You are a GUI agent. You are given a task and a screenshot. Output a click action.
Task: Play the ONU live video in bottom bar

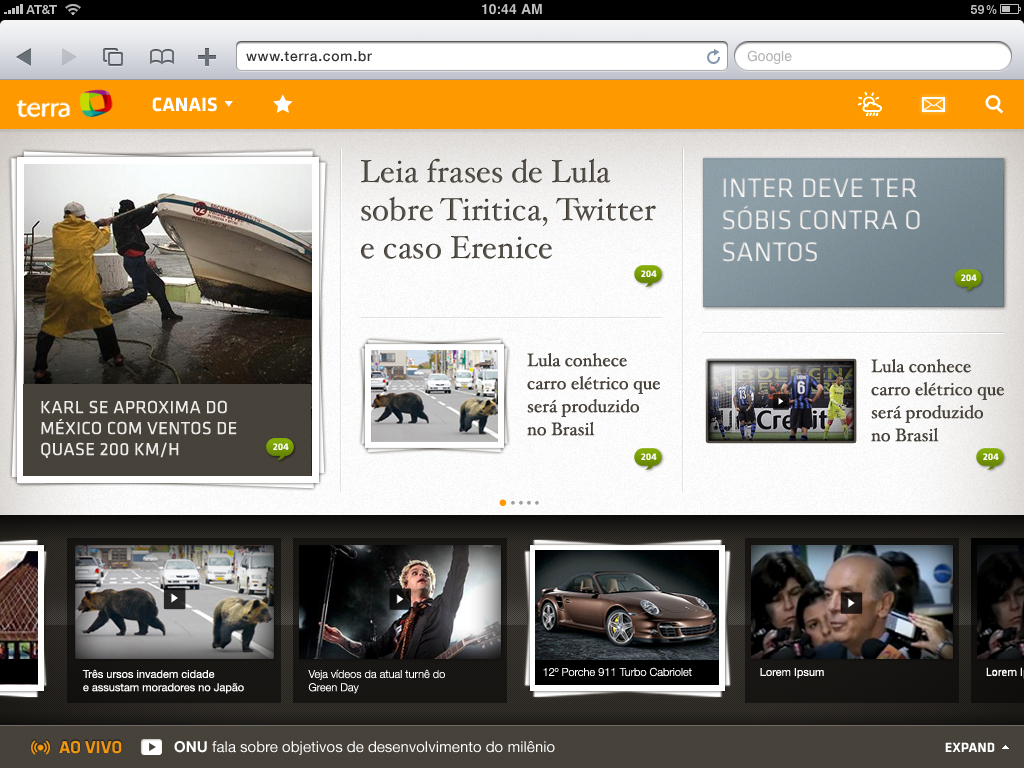tap(152, 747)
